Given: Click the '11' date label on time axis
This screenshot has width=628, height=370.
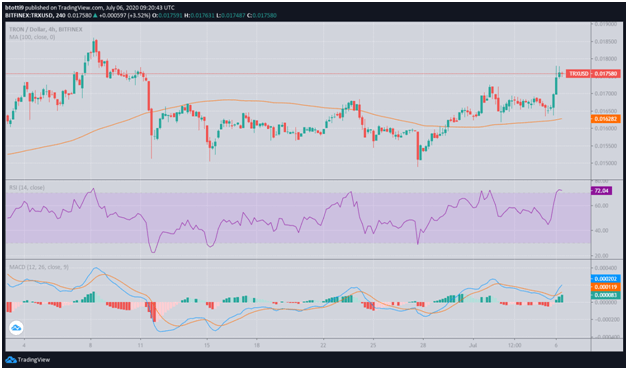Looking at the screenshot, I should [x=141, y=345].
